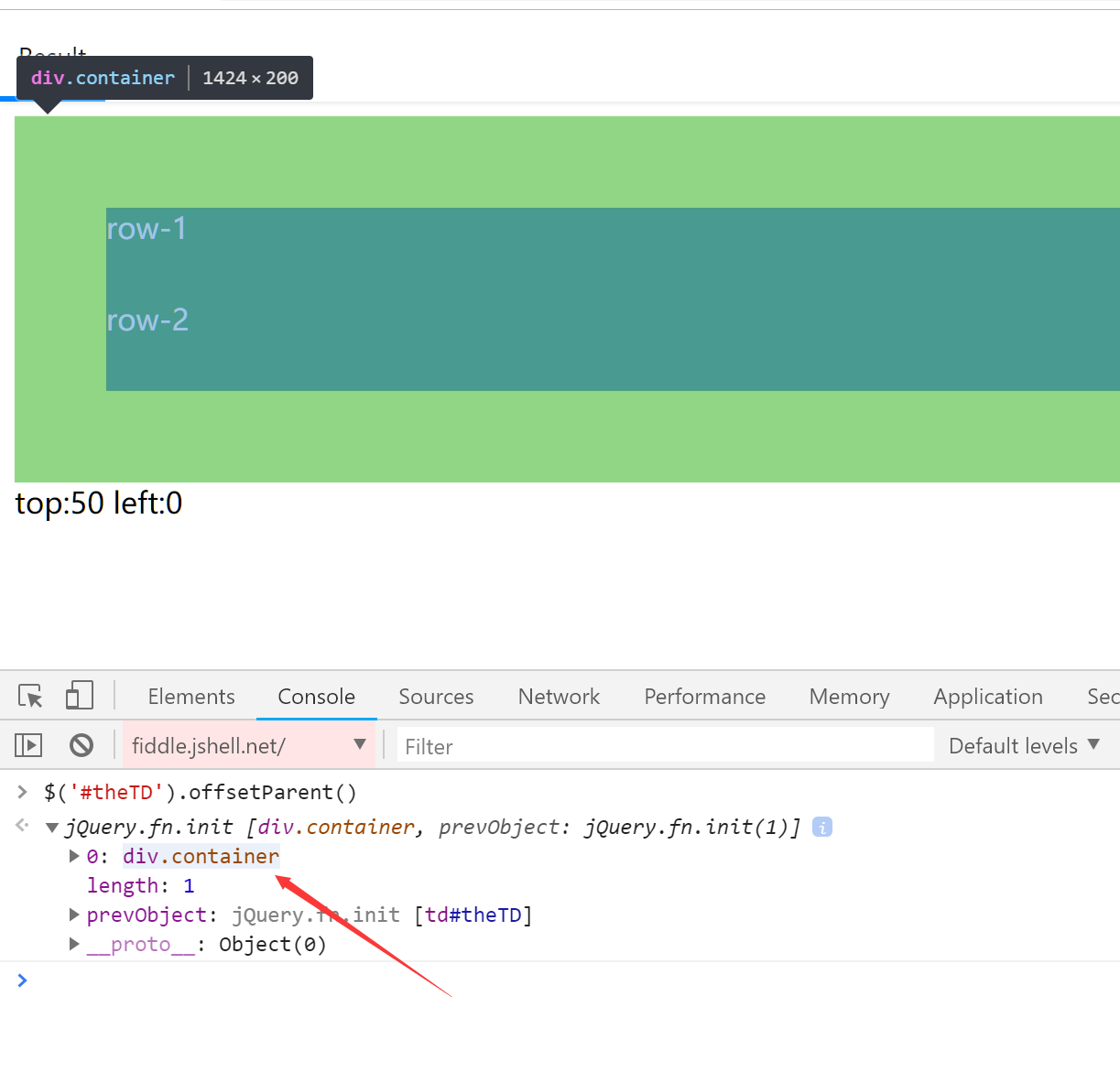The width and height of the screenshot is (1120, 1072).
Task: Expand the prevObject entry
Action: point(74,915)
